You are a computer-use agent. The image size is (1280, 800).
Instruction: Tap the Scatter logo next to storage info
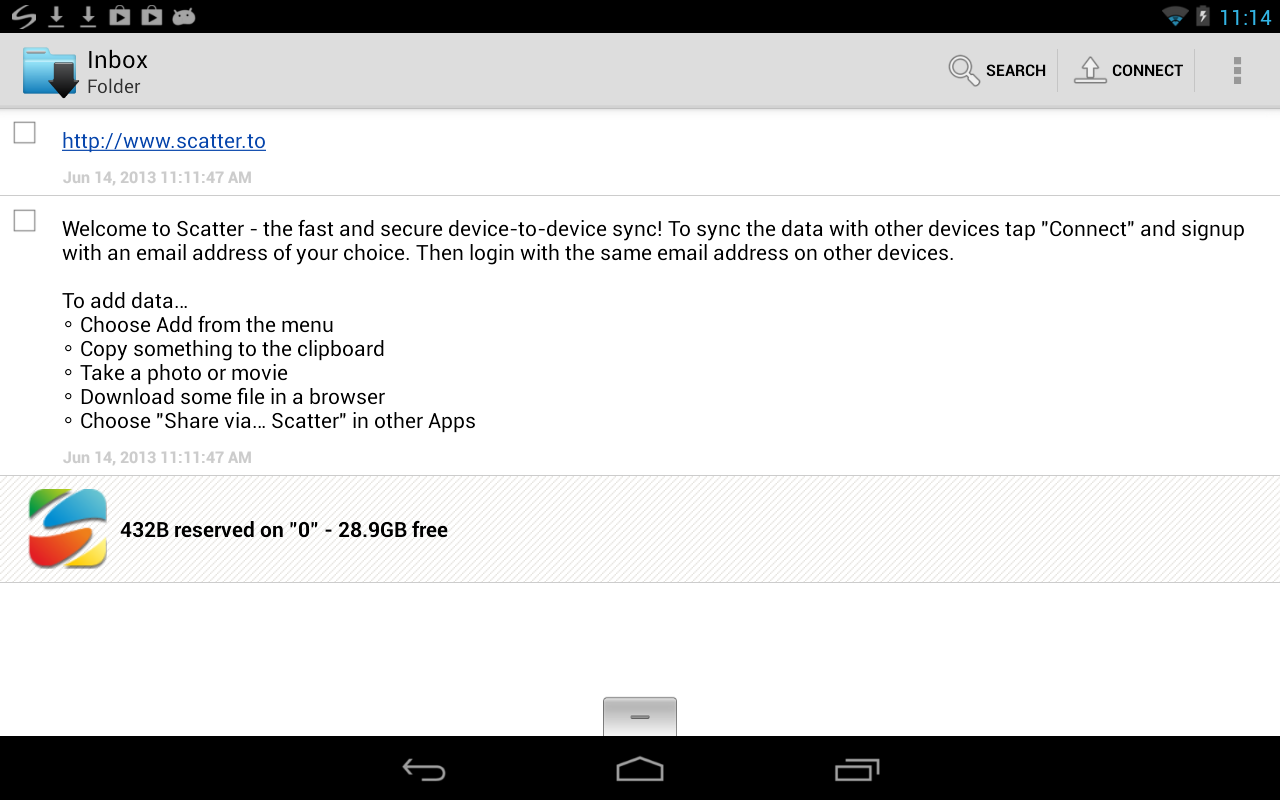(68, 528)
